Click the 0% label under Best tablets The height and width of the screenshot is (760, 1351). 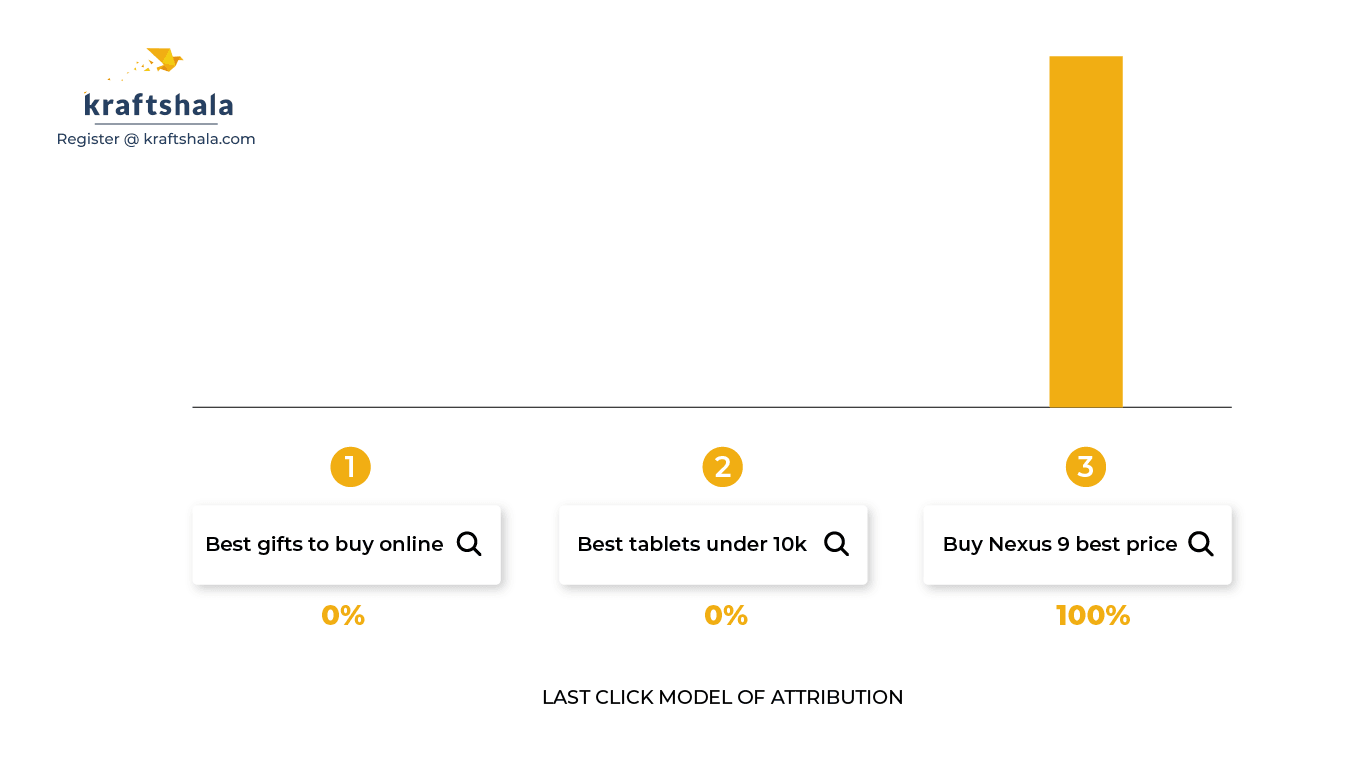(726, 615)
